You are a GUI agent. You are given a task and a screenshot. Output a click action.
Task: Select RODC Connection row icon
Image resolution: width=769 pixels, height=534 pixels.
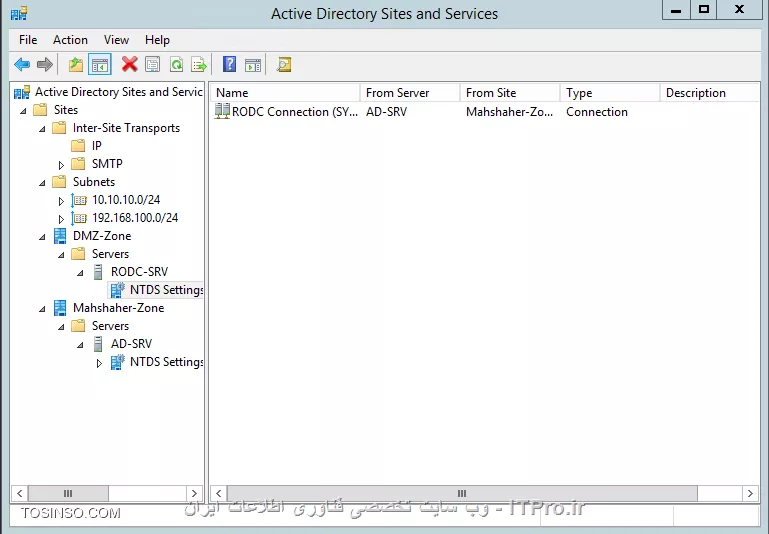[222, 111]
